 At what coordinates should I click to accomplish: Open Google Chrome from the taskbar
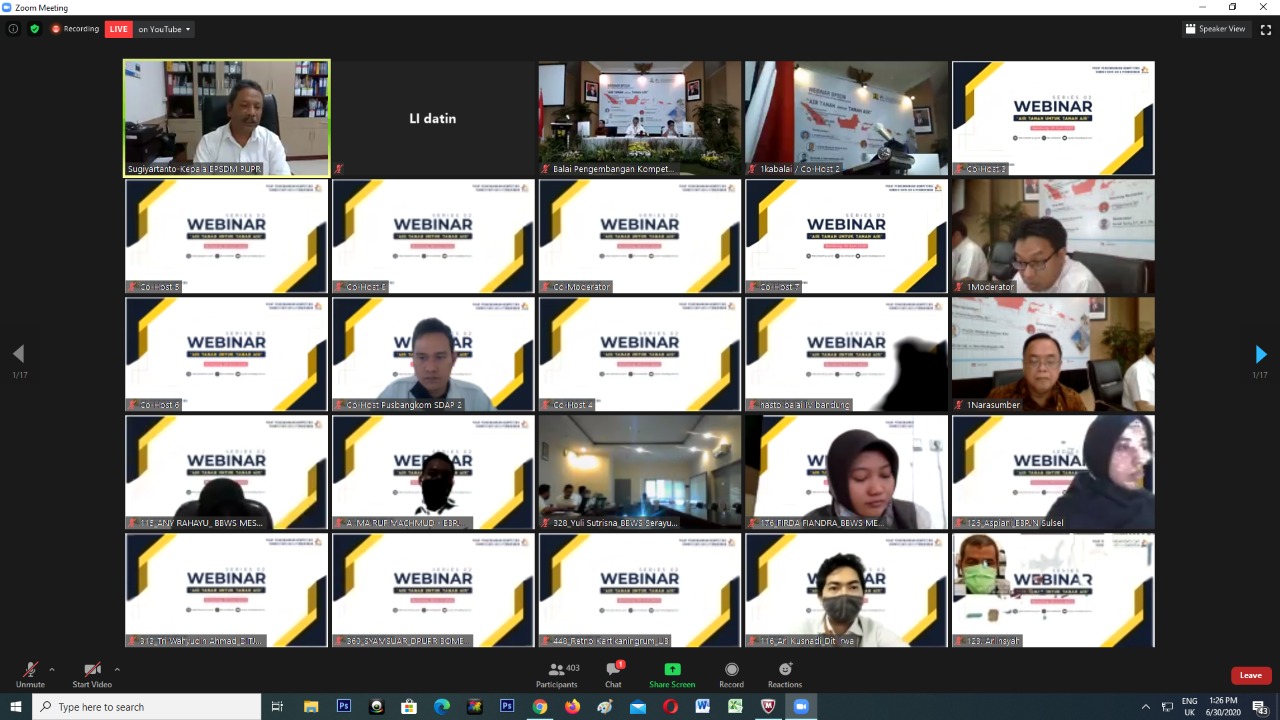pos(540,706)
